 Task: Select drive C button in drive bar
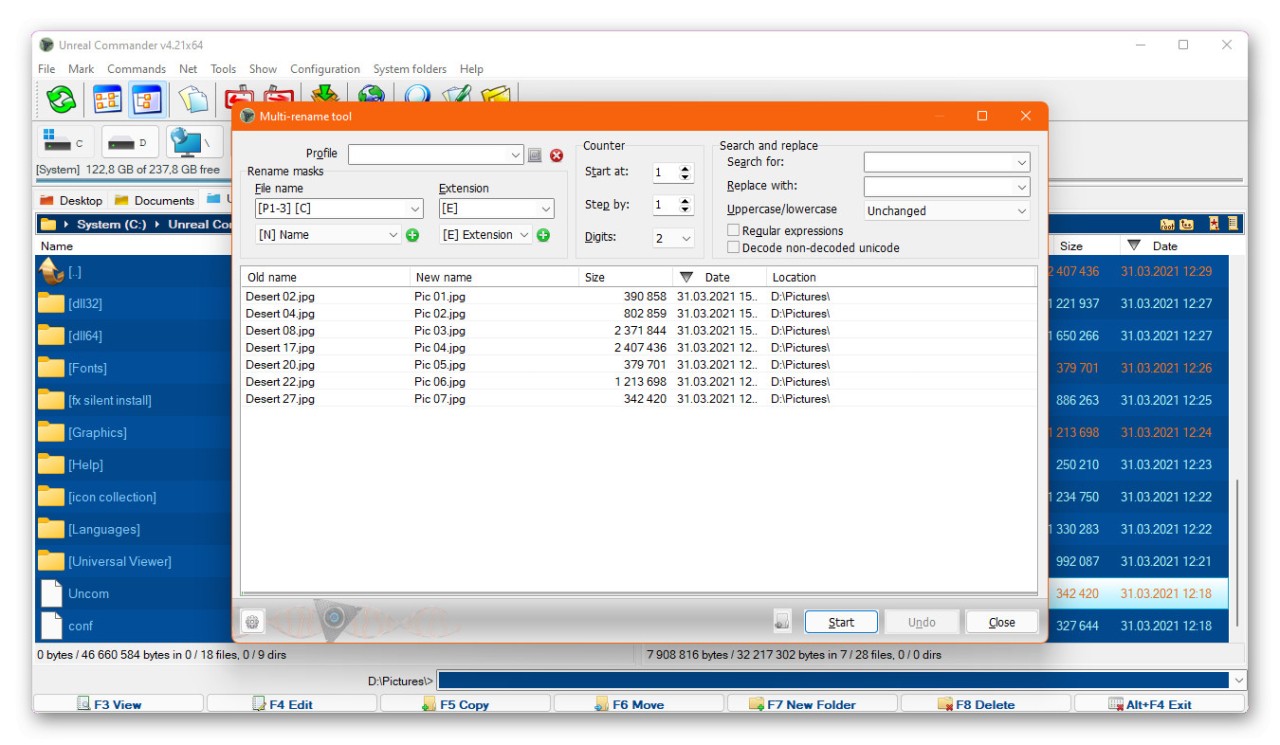[x=64, y=142]
